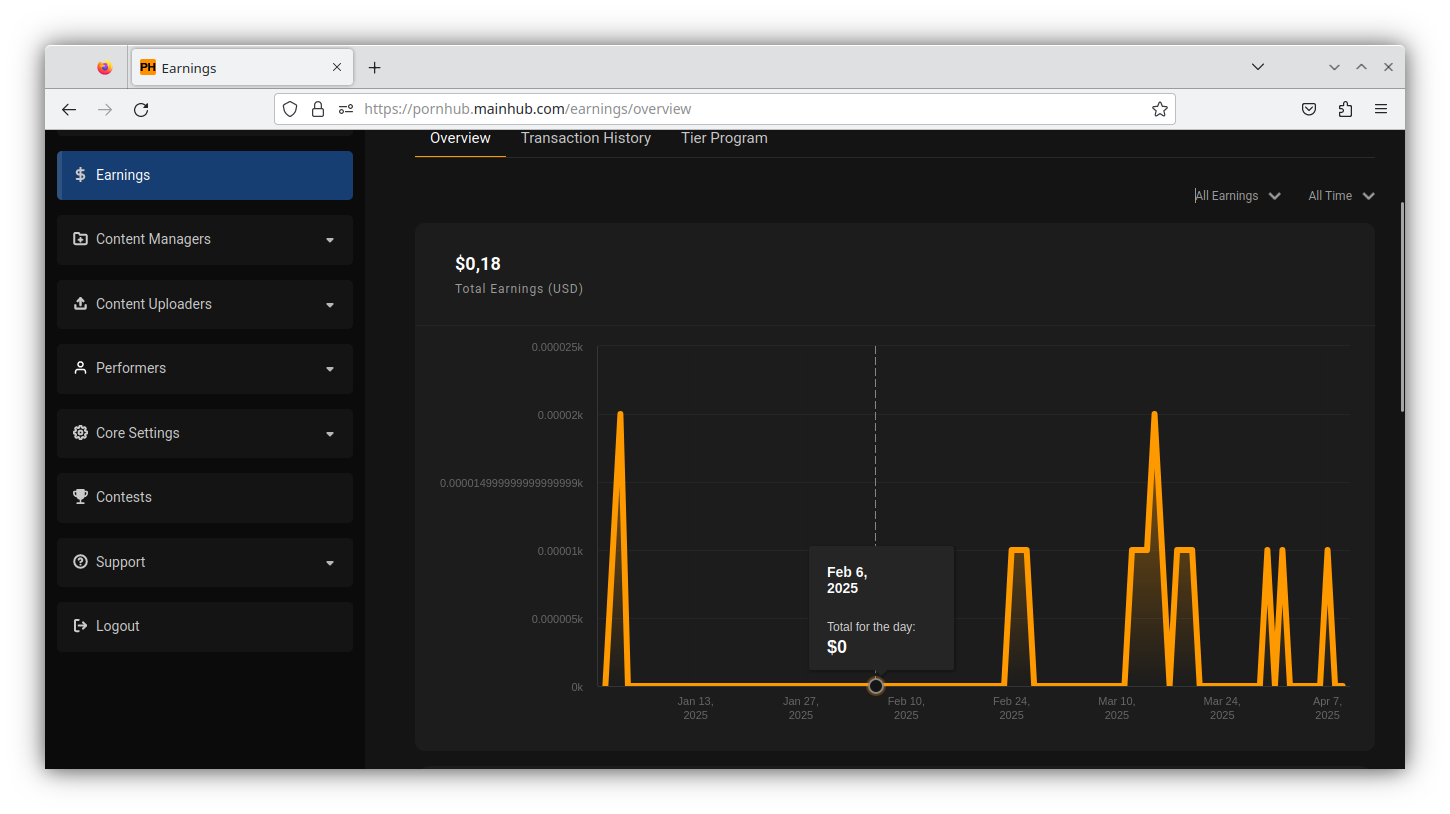Click the Earnings sidebar entry
Viewport: 1450px width, 814px height.
coord(122,174)
